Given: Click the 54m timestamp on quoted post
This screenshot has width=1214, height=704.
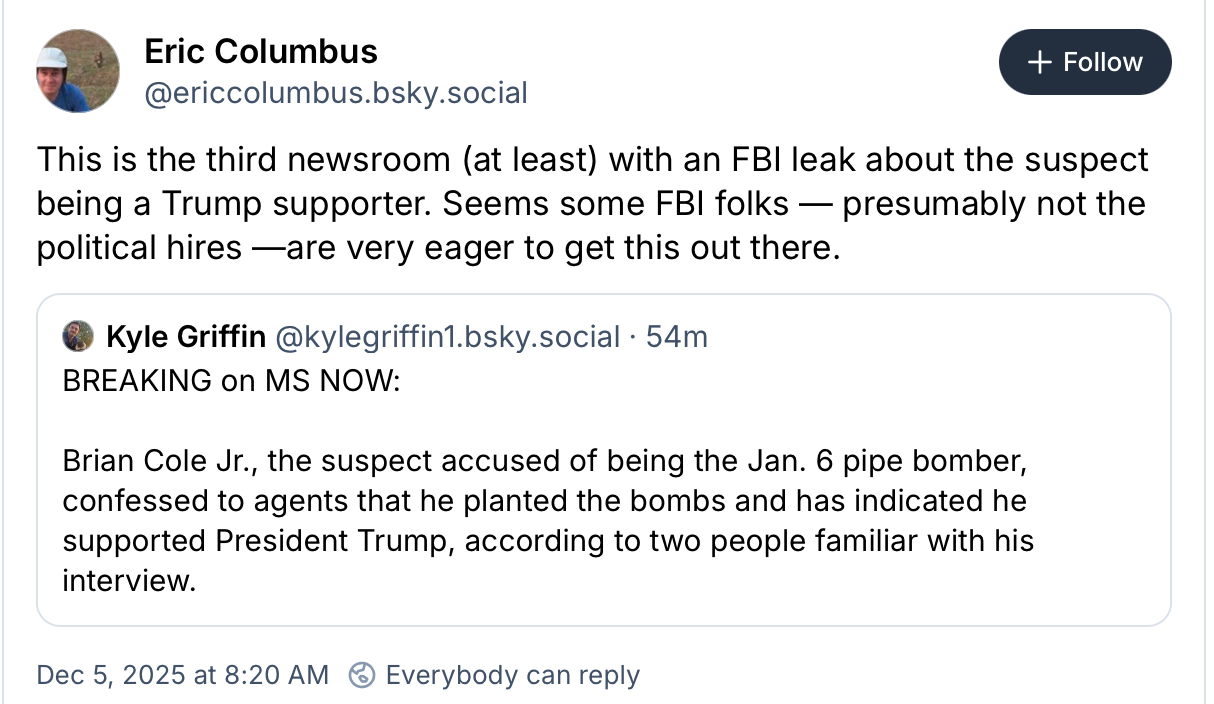Looking at the screenshot, I should 677,337.
